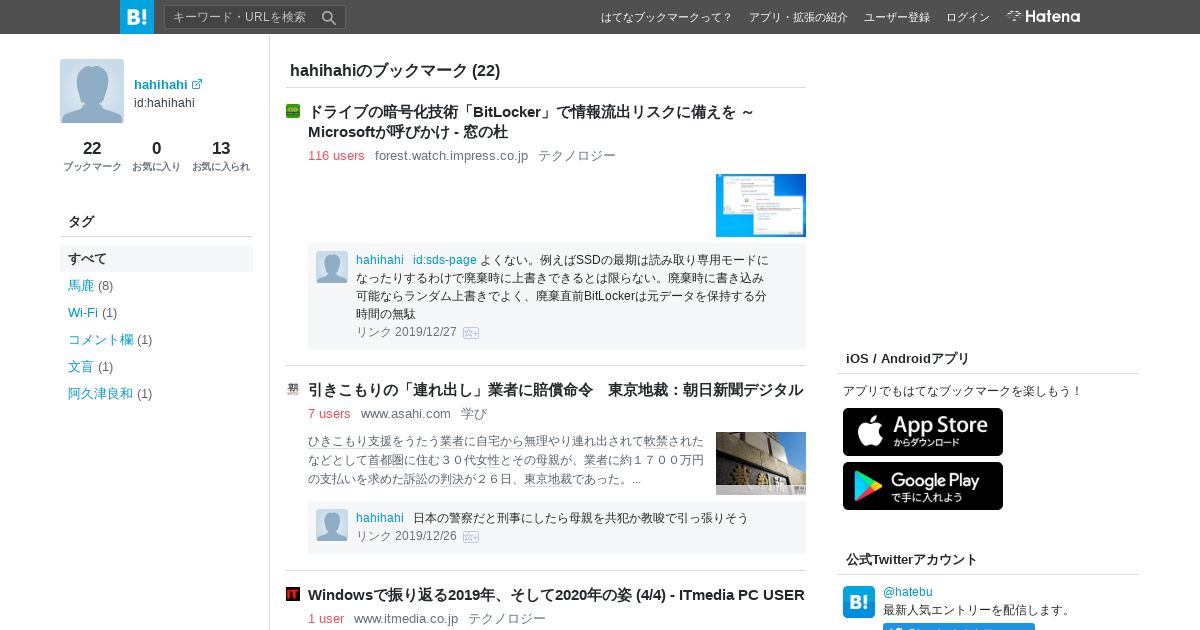Open hahihahi large profile avatar
The width and height of the screenshot is (1200, 630).
[92, 91]
